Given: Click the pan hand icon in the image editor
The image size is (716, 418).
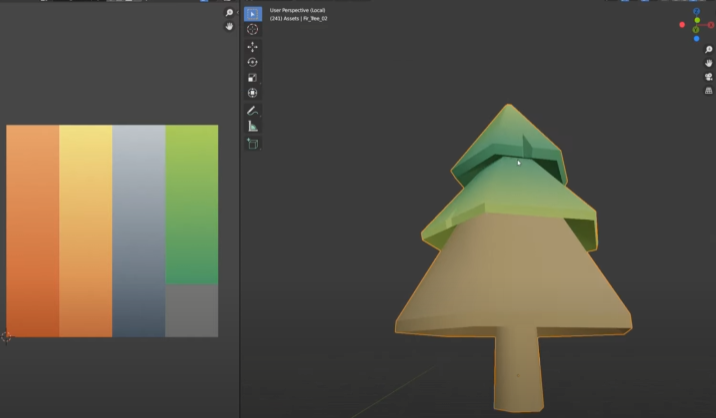Looking at the screenshot, I should pos(229,27).
